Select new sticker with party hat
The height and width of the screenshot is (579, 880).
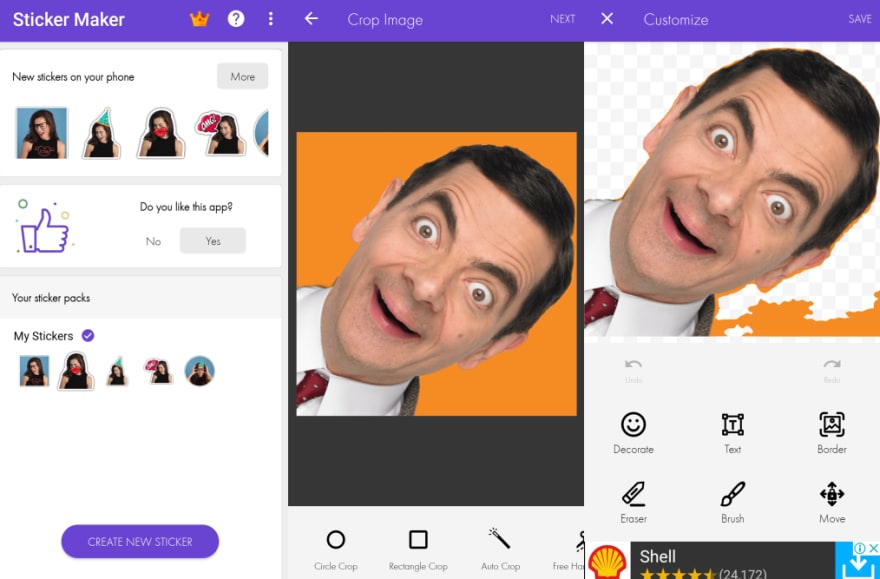click(102, 133)
